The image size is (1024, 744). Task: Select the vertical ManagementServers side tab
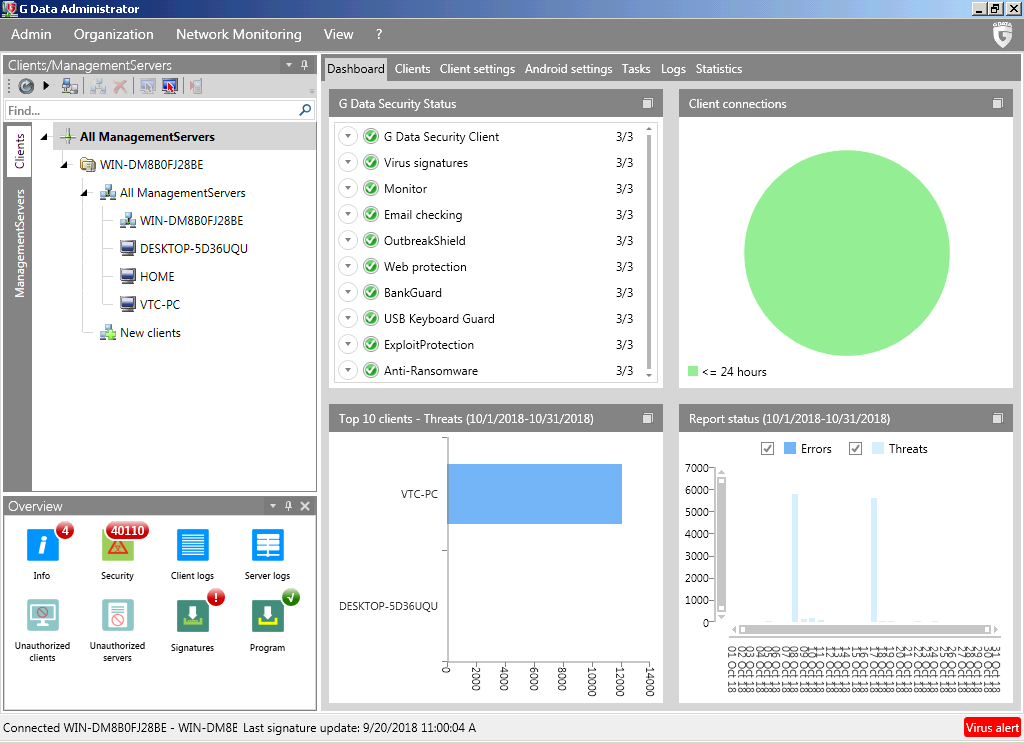(19, 243)
